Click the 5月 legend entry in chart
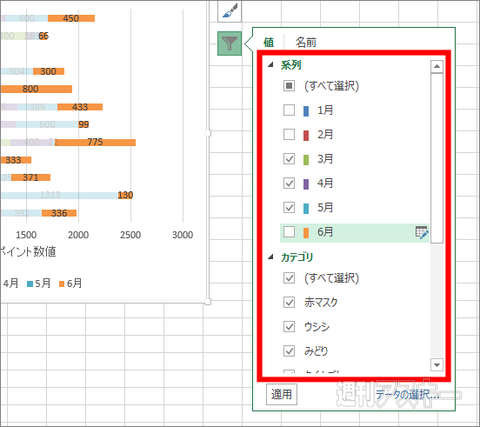 [x=39, y=283]
